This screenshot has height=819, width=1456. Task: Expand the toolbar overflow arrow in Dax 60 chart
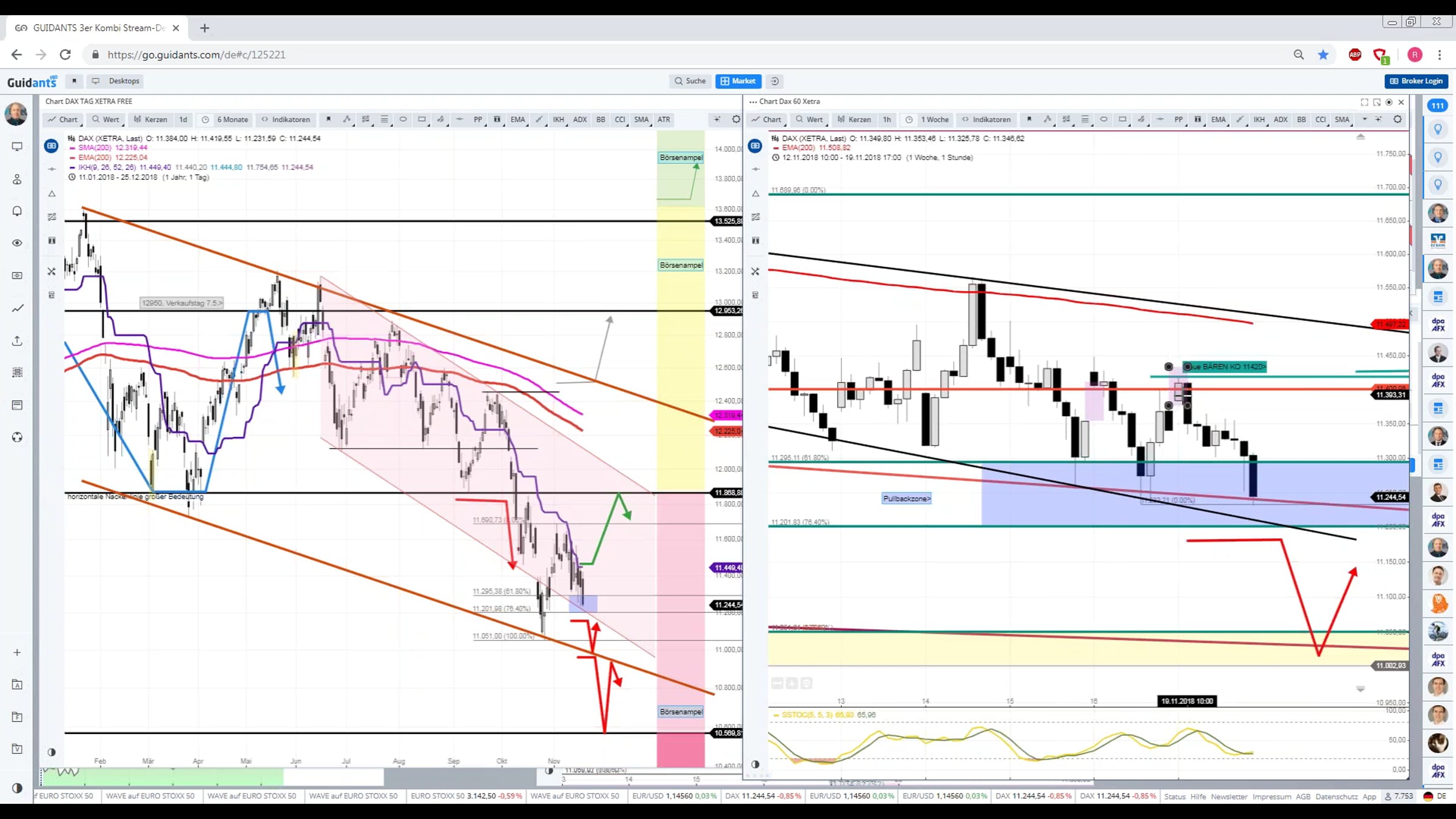pos(1364,120)
